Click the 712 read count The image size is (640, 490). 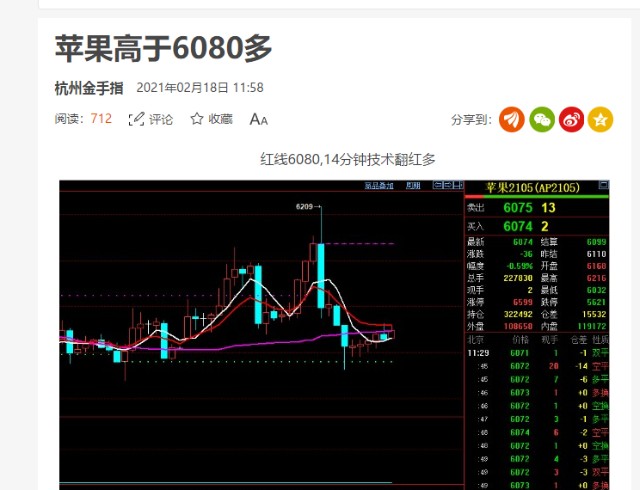coord(101,119)
